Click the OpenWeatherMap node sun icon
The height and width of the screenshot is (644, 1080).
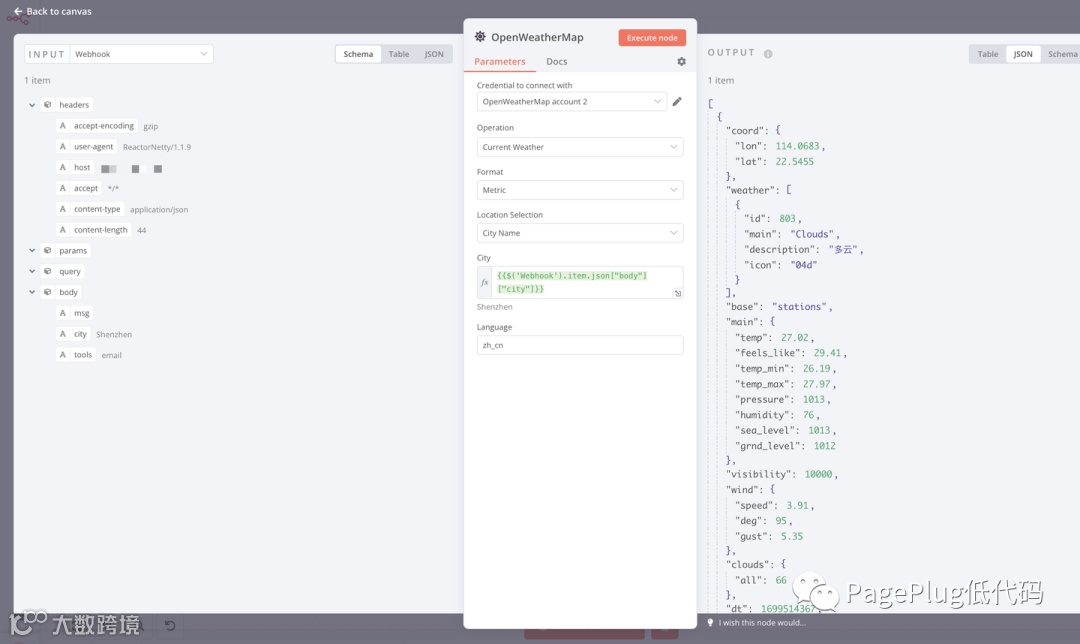click(480, 37)
